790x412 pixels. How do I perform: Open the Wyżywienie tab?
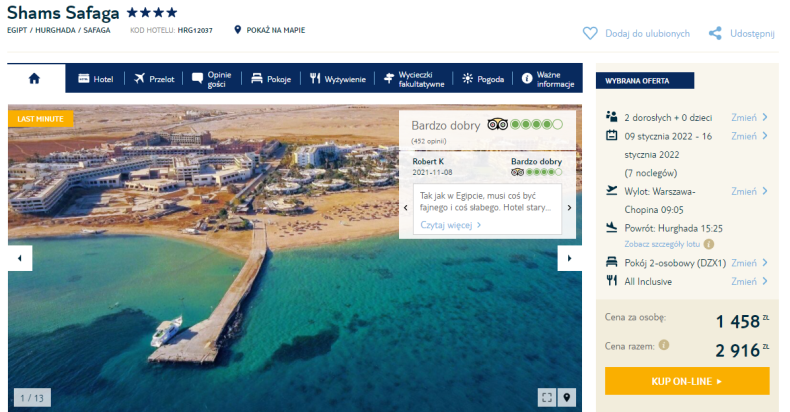[x=338, y=79]
